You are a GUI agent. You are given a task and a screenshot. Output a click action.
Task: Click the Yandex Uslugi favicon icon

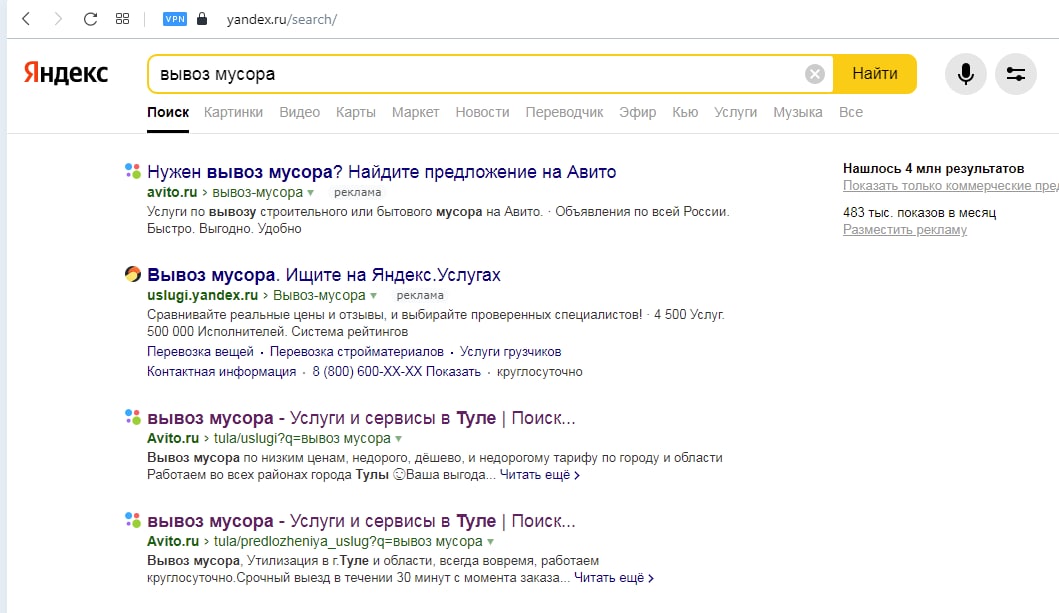pos(132,273)
